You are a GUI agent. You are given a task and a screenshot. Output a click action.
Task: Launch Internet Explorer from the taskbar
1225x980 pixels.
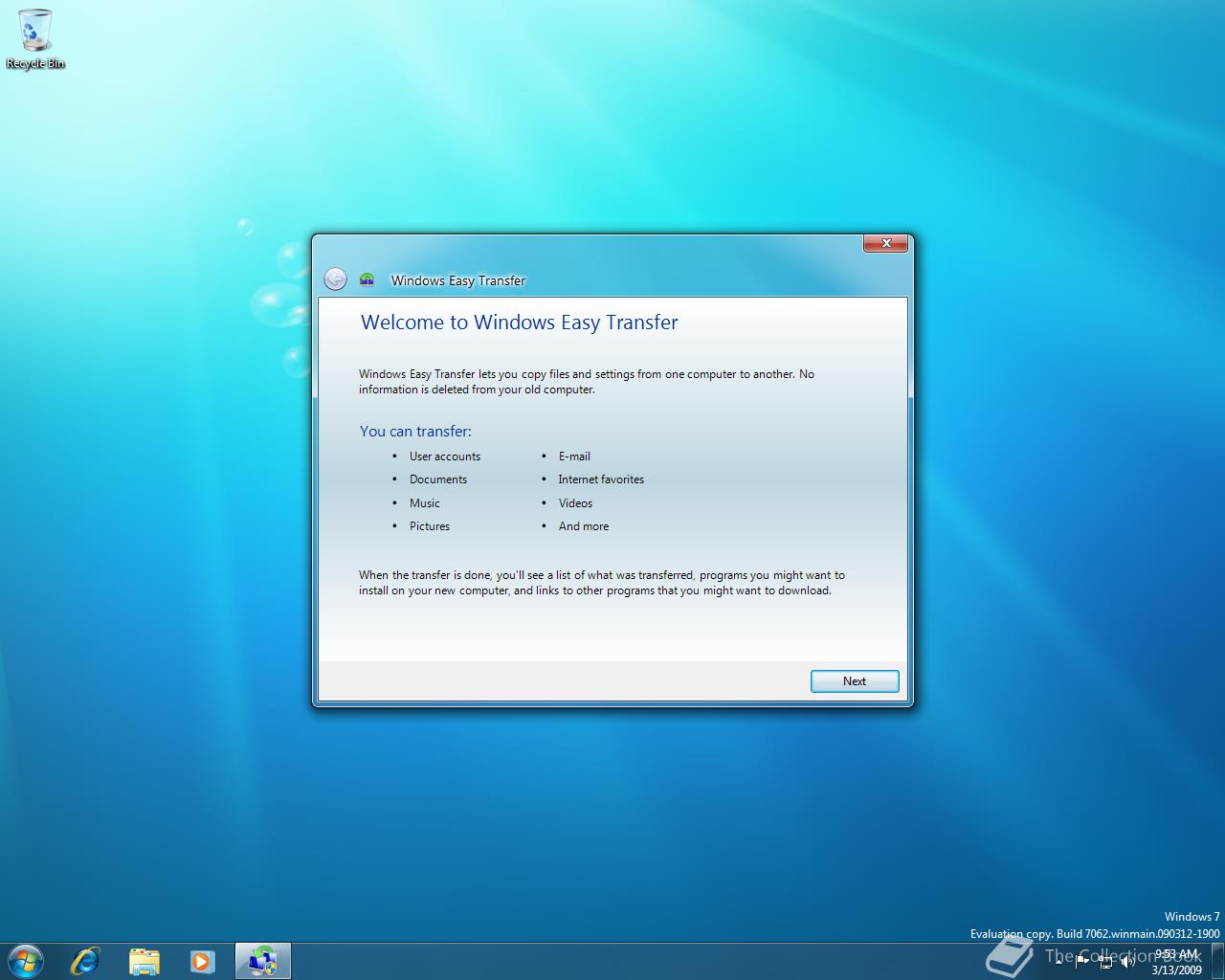(85, 960)
